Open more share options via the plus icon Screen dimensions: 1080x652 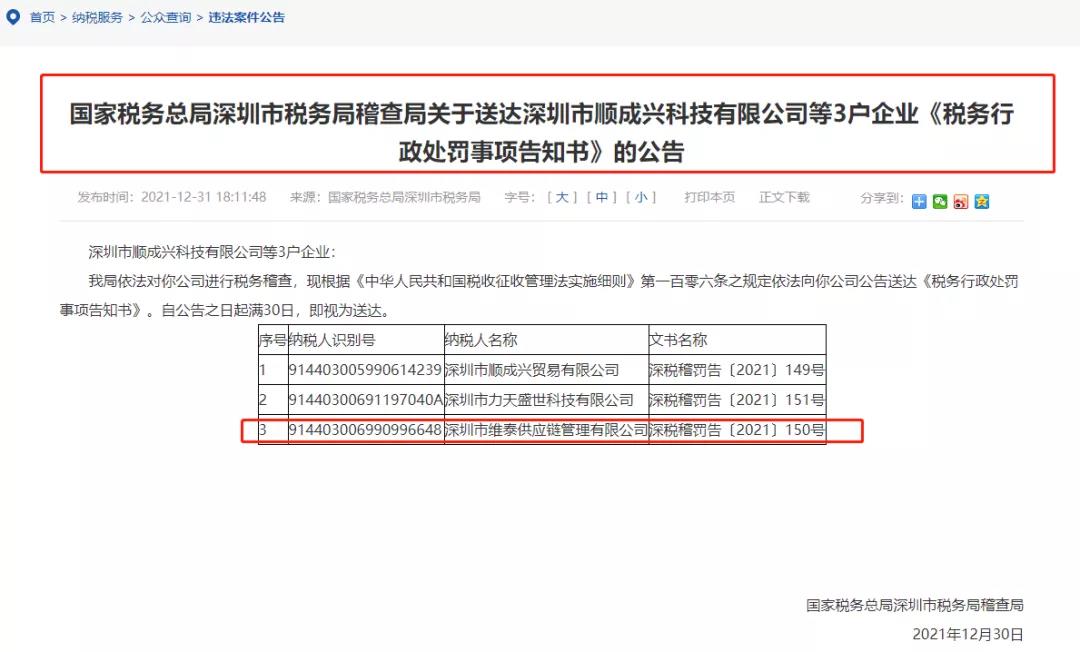[918, 201]
